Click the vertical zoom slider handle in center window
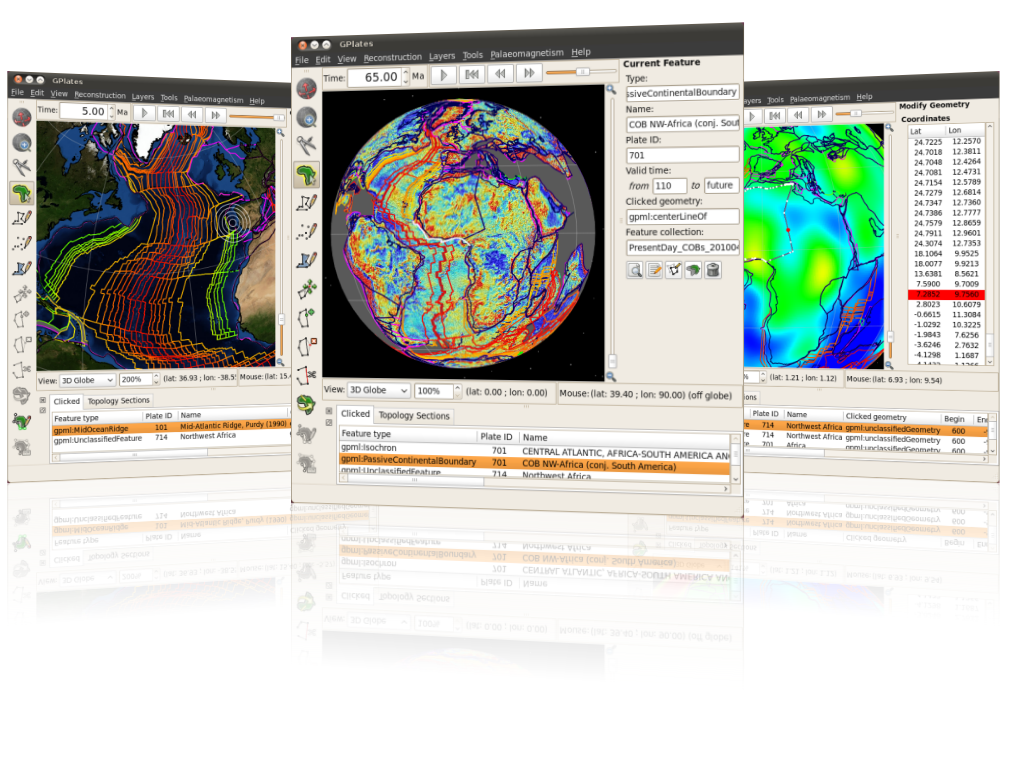 (611, 361)
